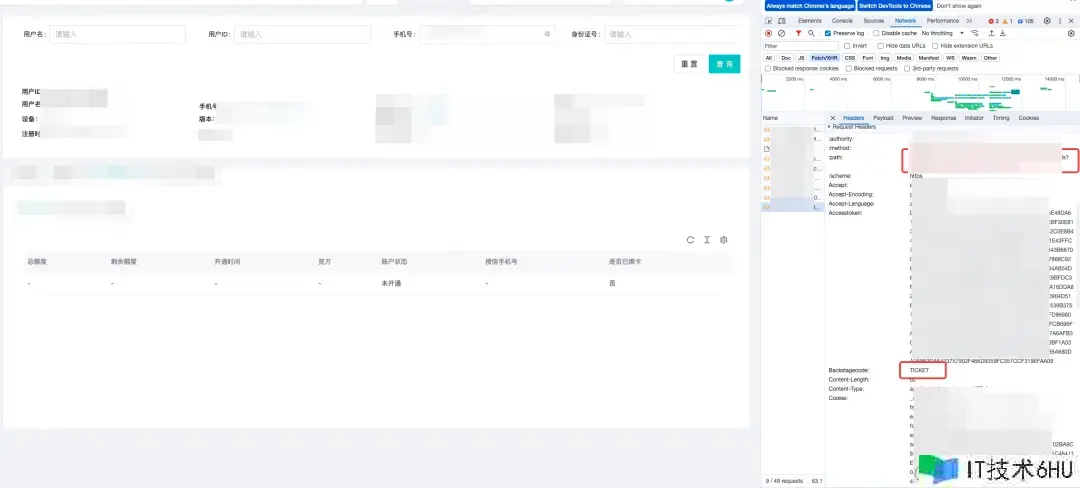Open network search magnifier icon
This screenshot has width=1080, height=488.
click(811, 33)
